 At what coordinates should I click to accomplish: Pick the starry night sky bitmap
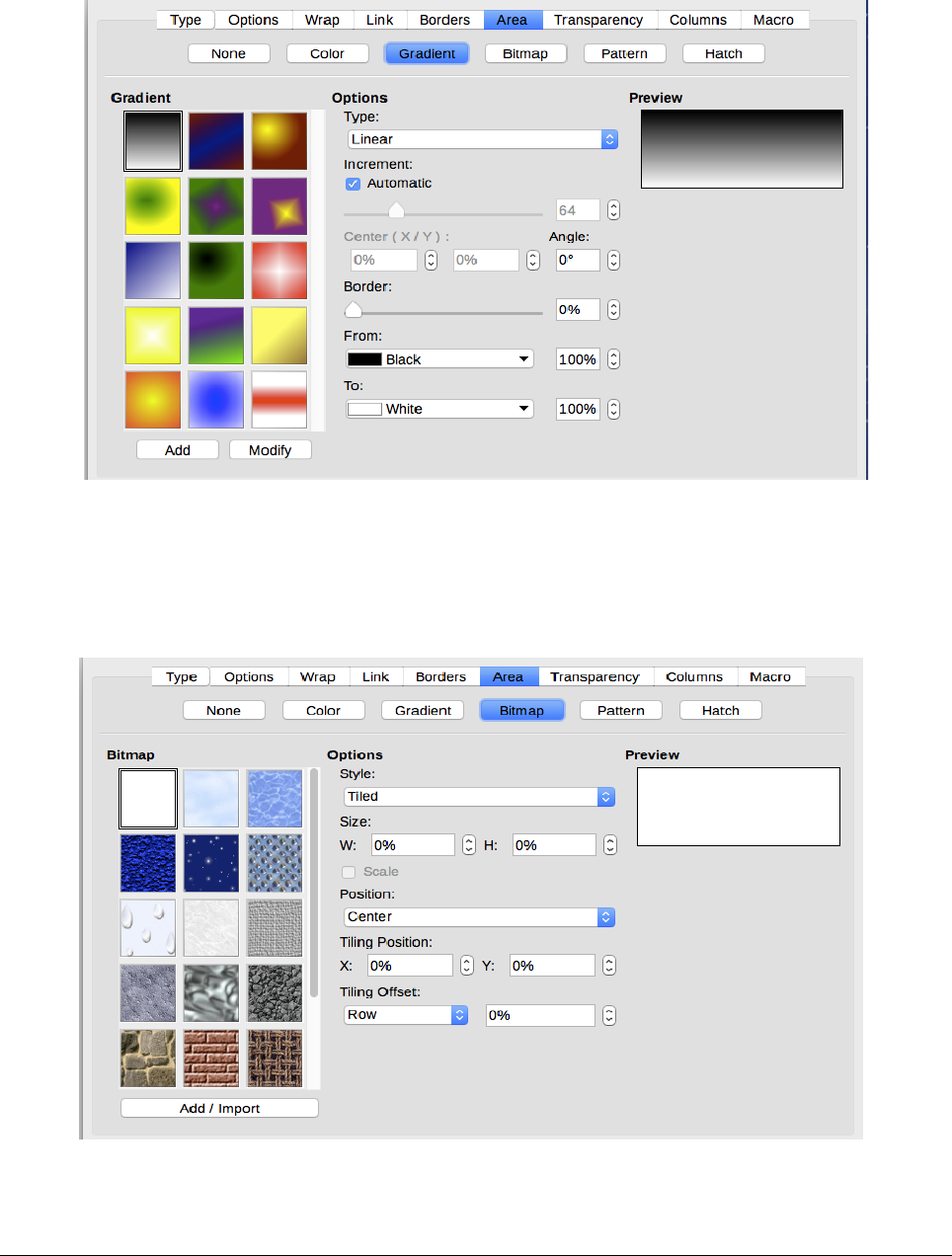[211, 863]
